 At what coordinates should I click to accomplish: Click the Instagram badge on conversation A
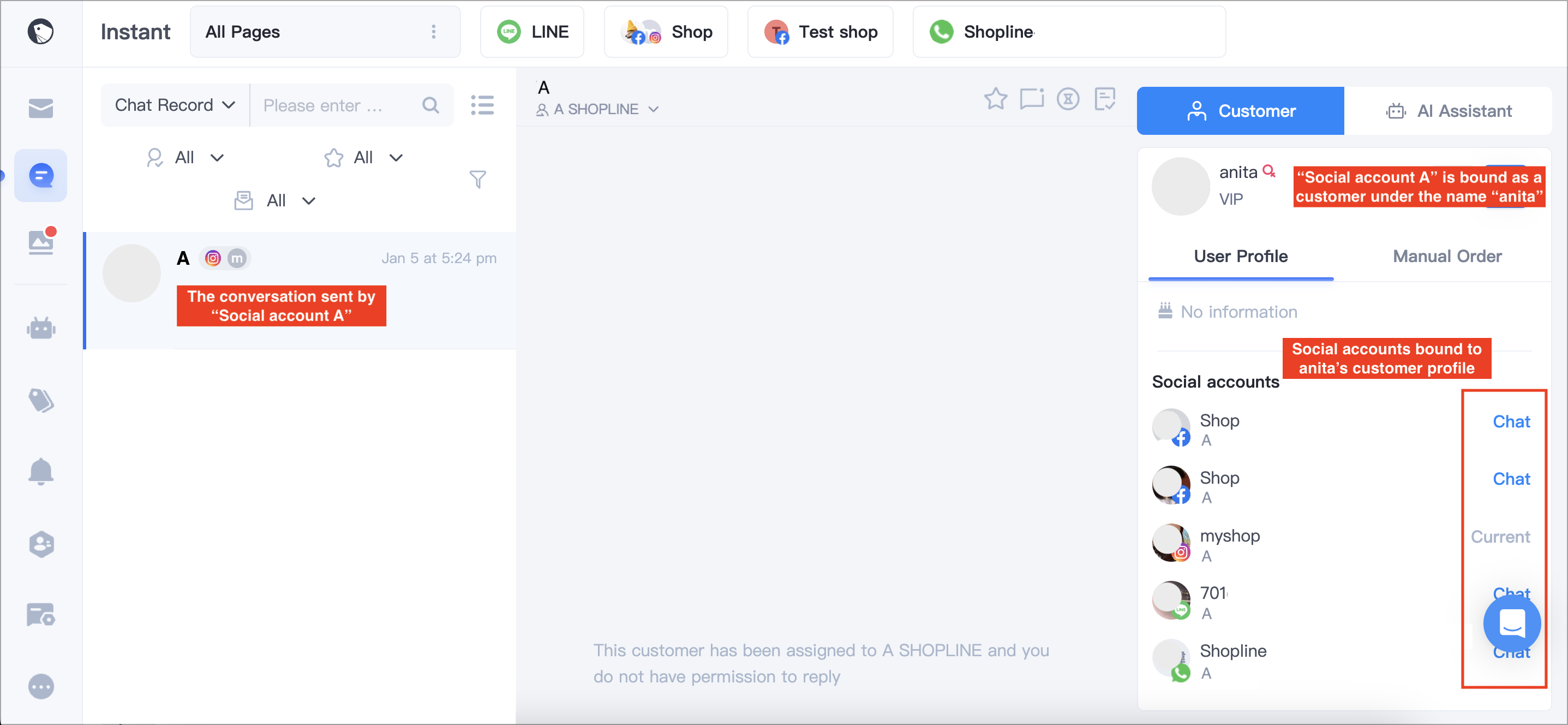point(212,258)
